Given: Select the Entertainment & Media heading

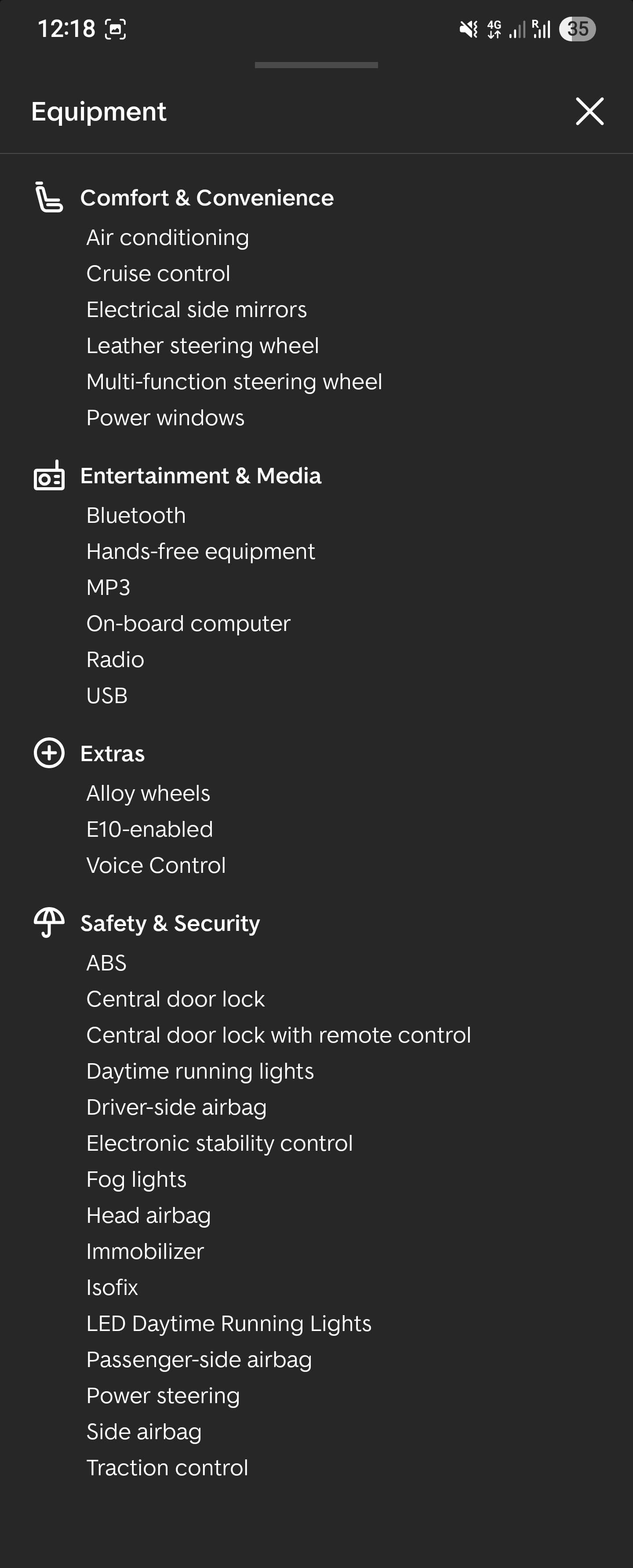Looking at the screenshot, I should click(201, 475).
